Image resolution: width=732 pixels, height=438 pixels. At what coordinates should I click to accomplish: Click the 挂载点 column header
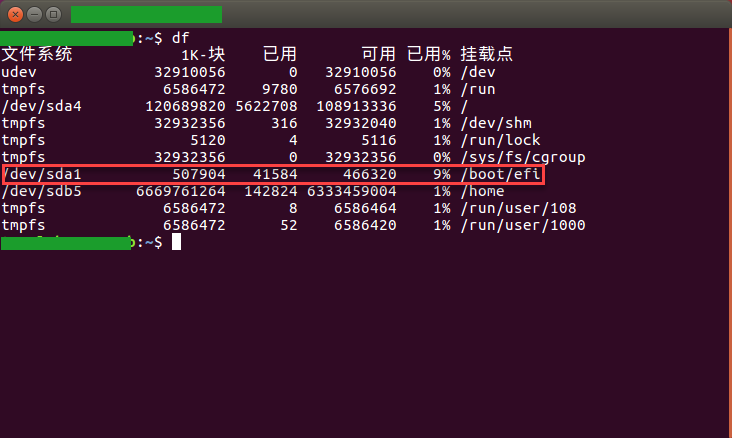click(487, 54)
